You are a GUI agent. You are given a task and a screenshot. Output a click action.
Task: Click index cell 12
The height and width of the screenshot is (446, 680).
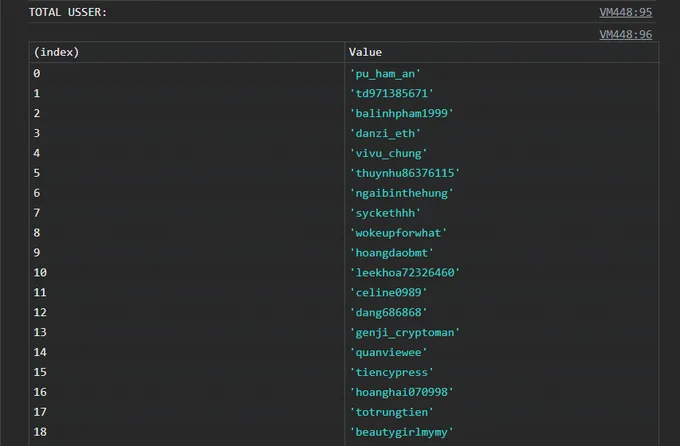tap(186, 312)
